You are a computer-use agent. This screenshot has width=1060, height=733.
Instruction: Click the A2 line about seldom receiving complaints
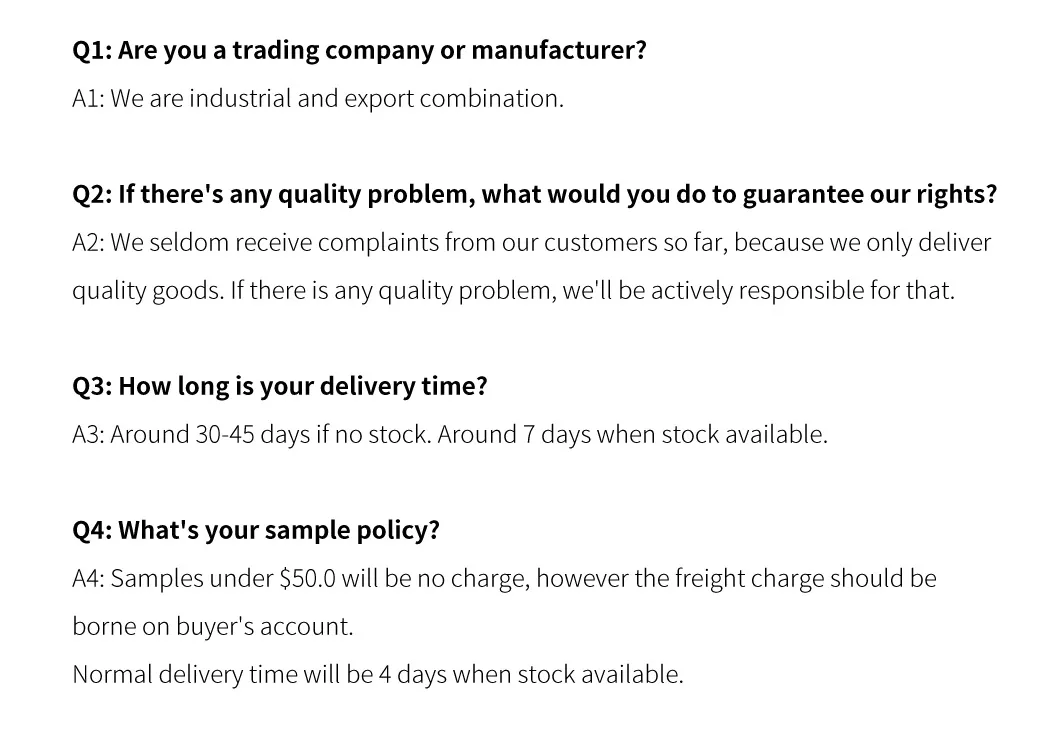(x=531, y=243)
